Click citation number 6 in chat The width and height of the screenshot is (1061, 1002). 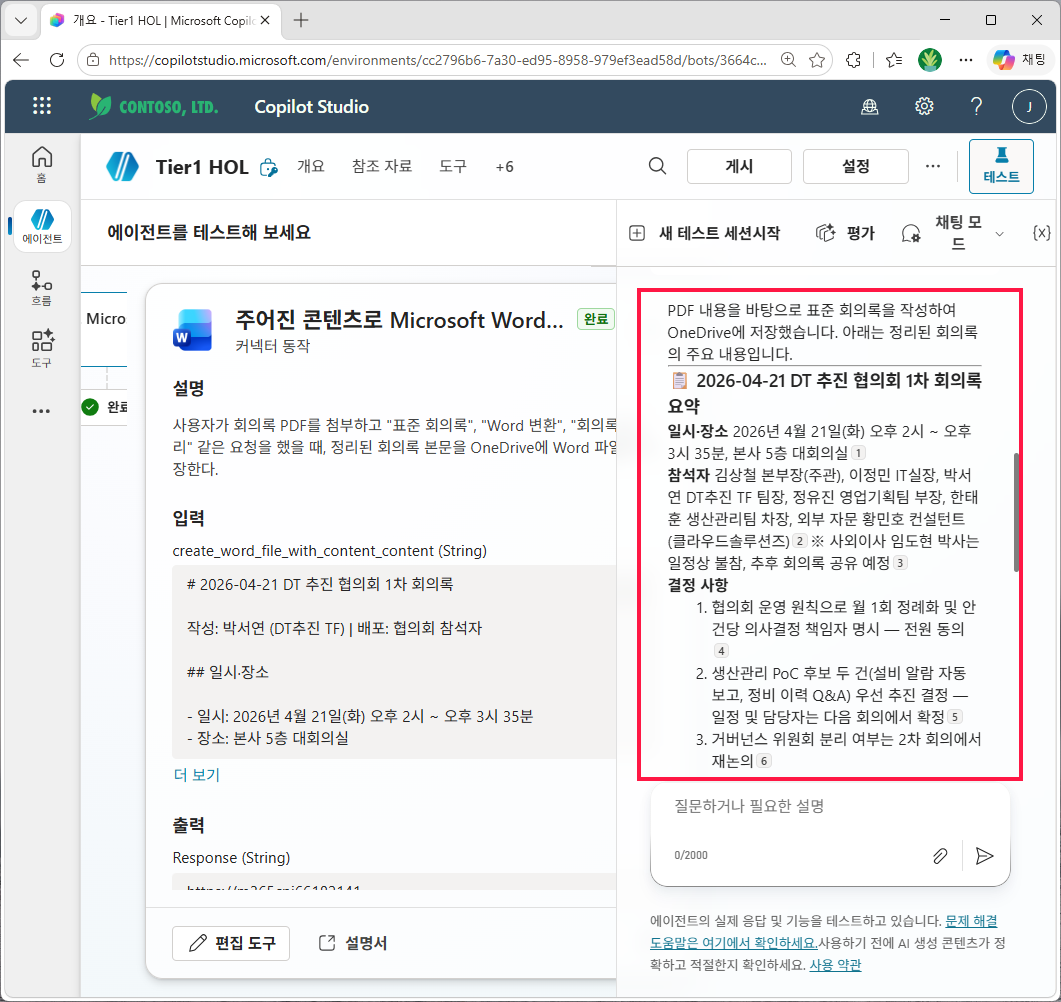click(x=764, y=761)
